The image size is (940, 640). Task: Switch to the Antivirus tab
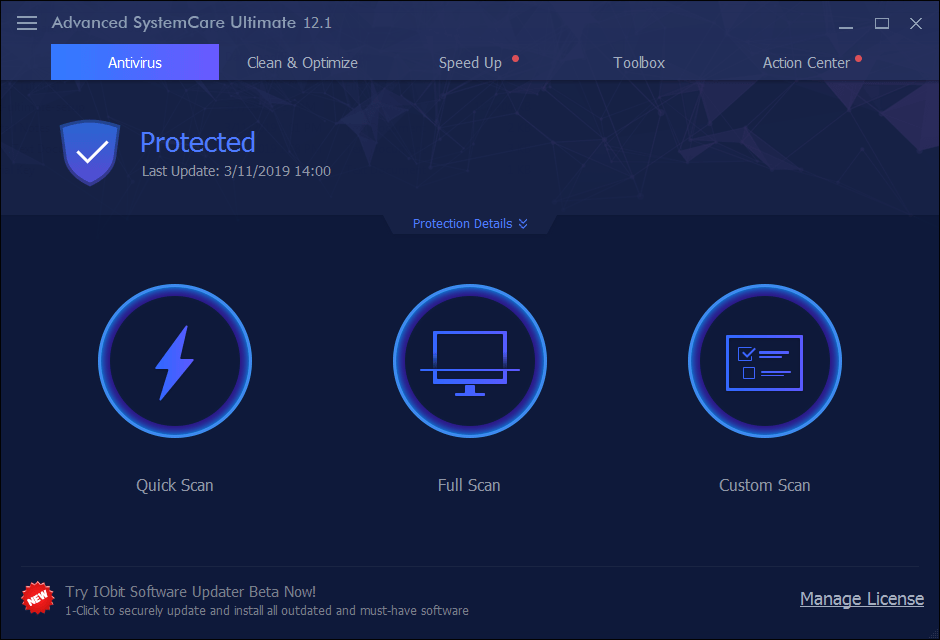pyautogui.click(x=135, y=62)
